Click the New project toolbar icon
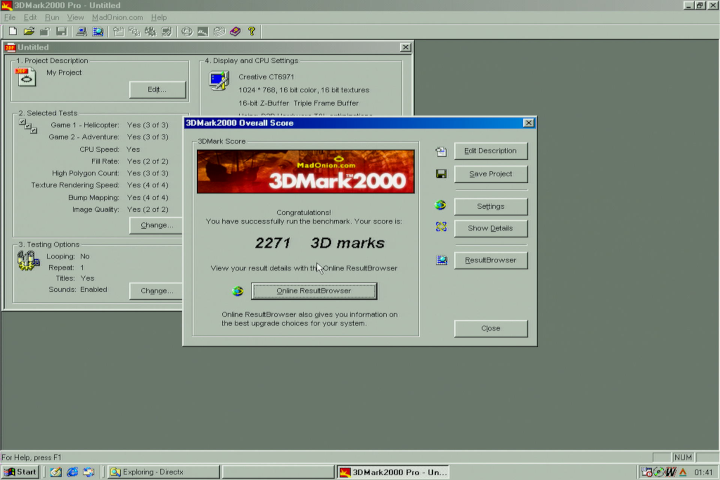 point(12,31)
